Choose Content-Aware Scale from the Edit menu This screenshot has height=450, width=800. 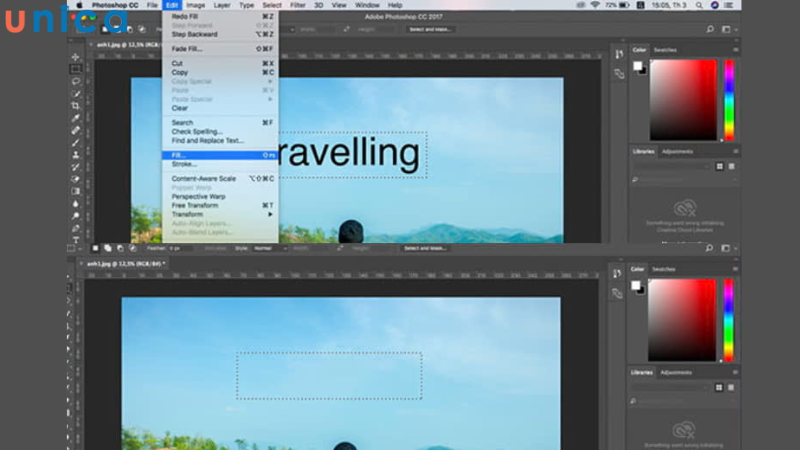tap(220, 179)
